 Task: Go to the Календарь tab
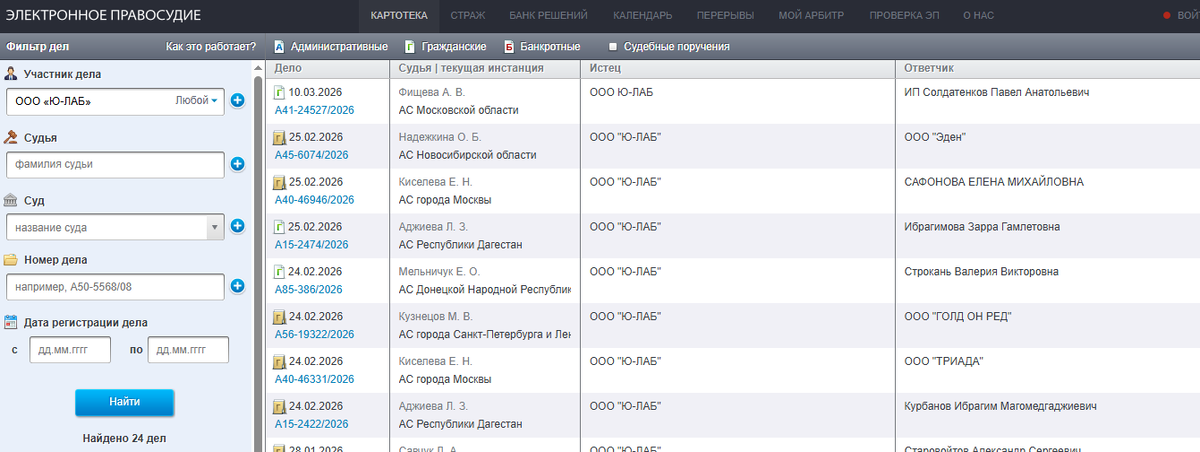coord(641,16)
